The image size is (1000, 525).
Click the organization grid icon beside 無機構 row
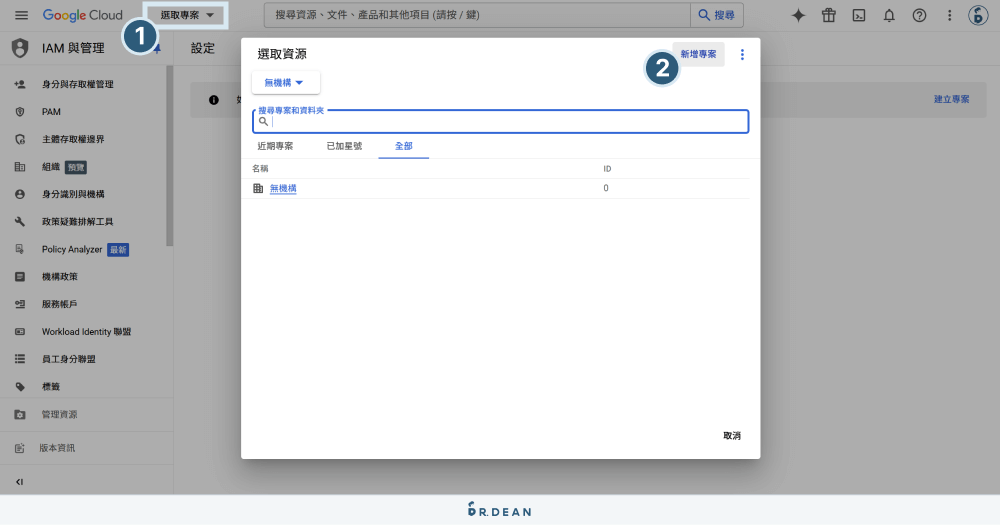point(258,188)
